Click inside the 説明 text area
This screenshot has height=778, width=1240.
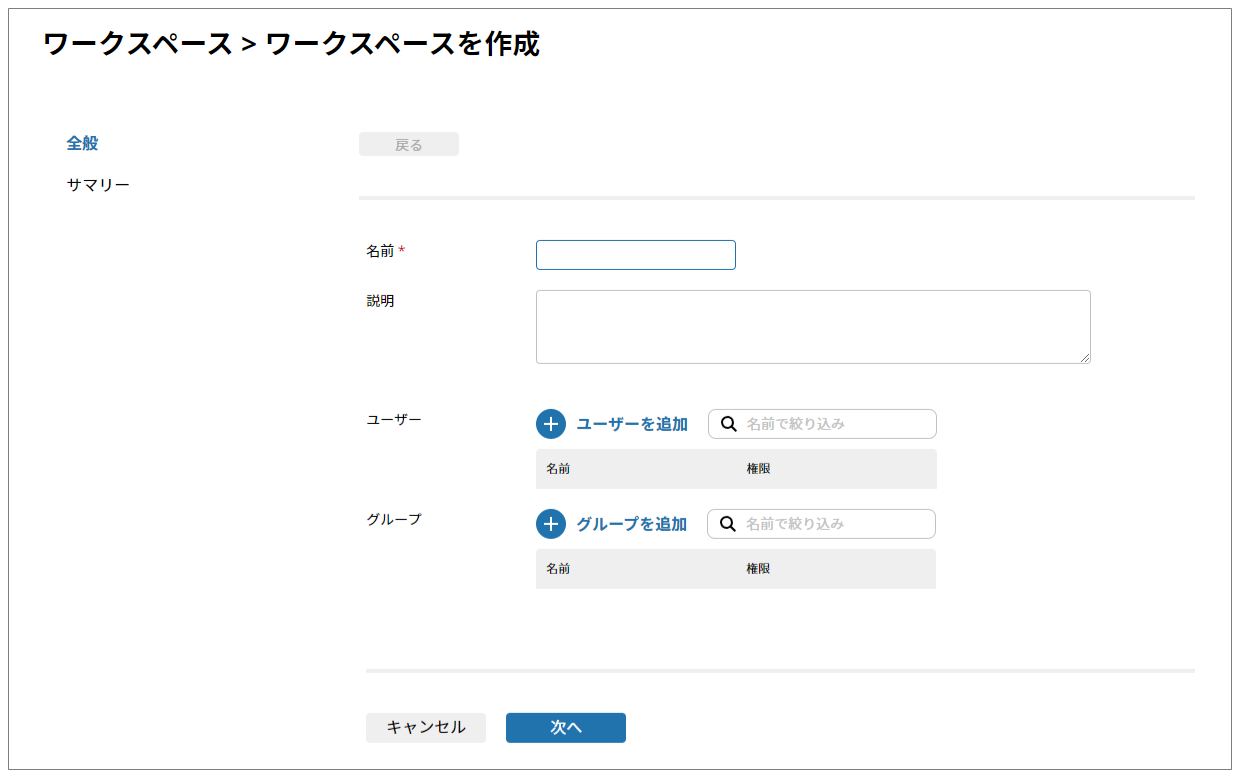pos(812,327)
